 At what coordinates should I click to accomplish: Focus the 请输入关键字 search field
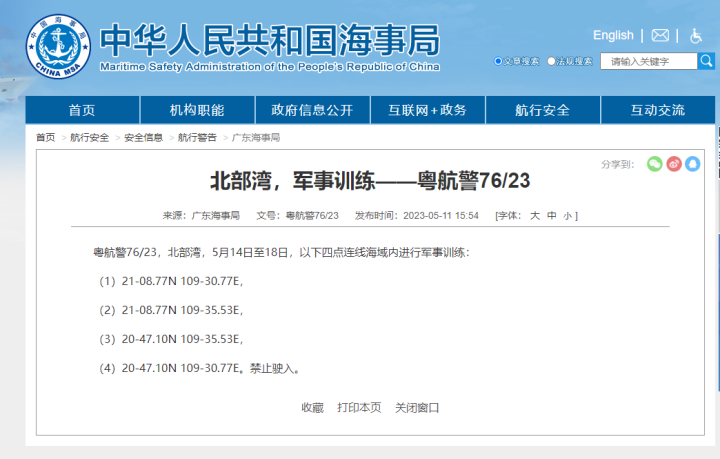(x=649, y=61)
